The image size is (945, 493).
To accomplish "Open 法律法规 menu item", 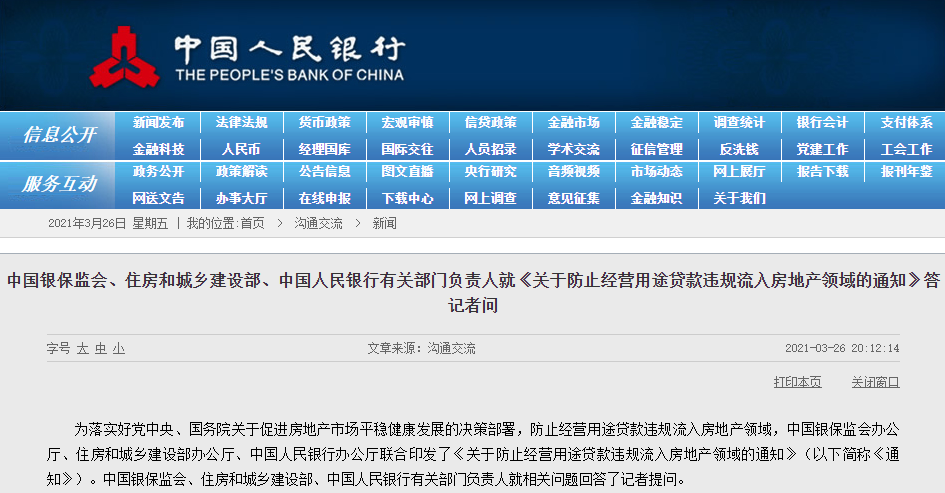I will point(241,122).
